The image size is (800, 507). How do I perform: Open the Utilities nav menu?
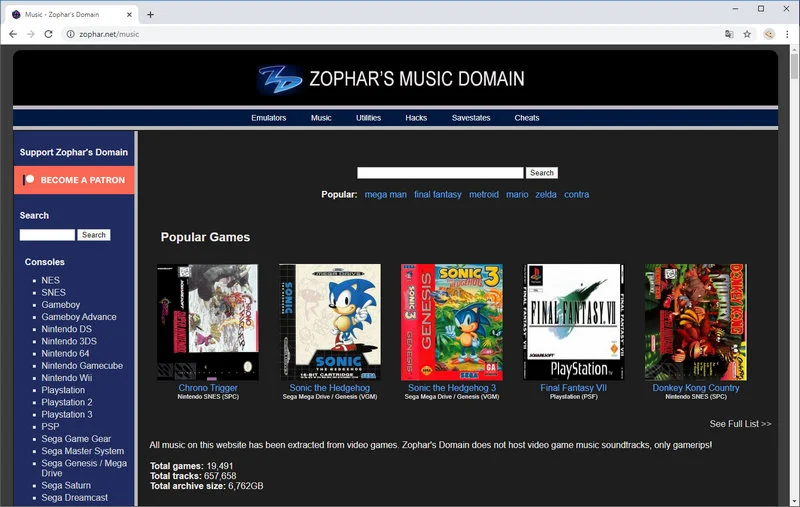(368, 118)
